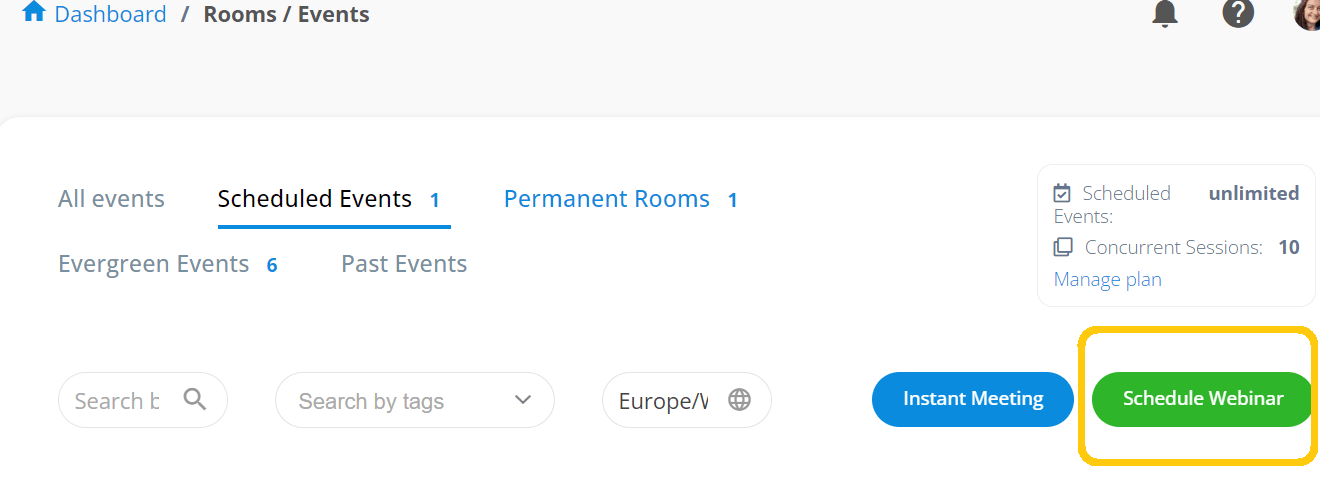Switch to the All events tab
The height and width of the screenshot is (477, 1320).
111,199
